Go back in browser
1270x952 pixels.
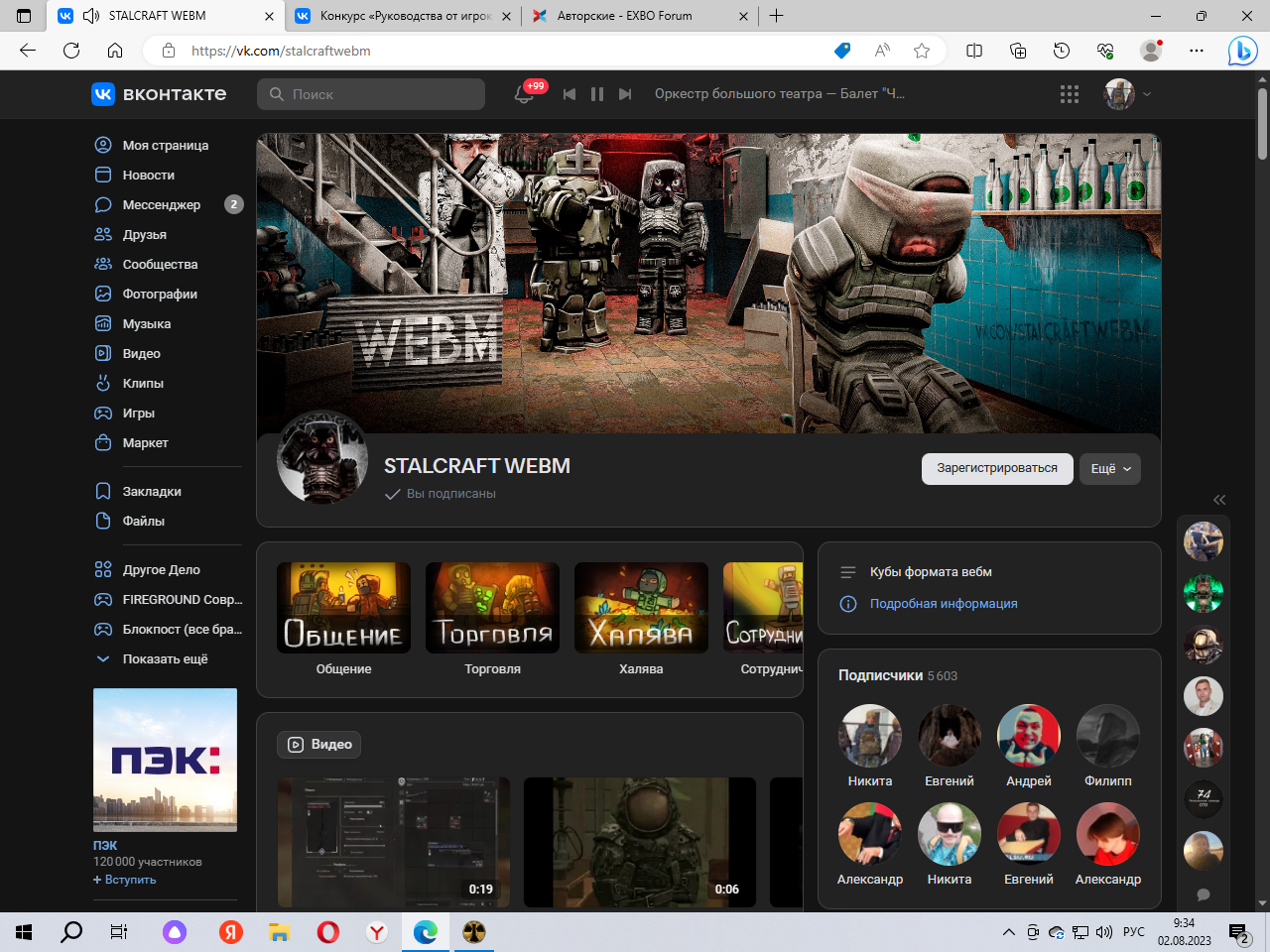[x=28, y=51]
